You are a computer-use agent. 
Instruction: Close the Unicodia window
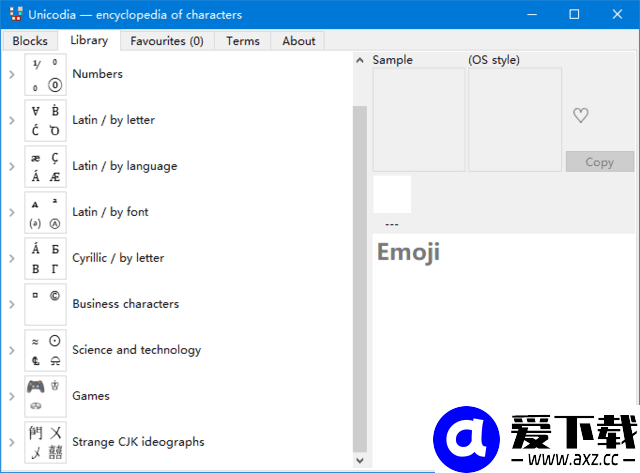(617, 14)
